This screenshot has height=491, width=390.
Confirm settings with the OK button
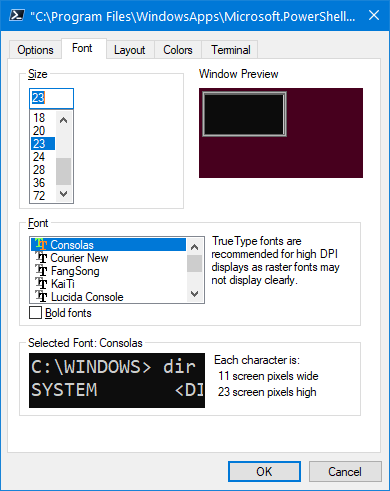pyautogui.click(x=264, y=472)
